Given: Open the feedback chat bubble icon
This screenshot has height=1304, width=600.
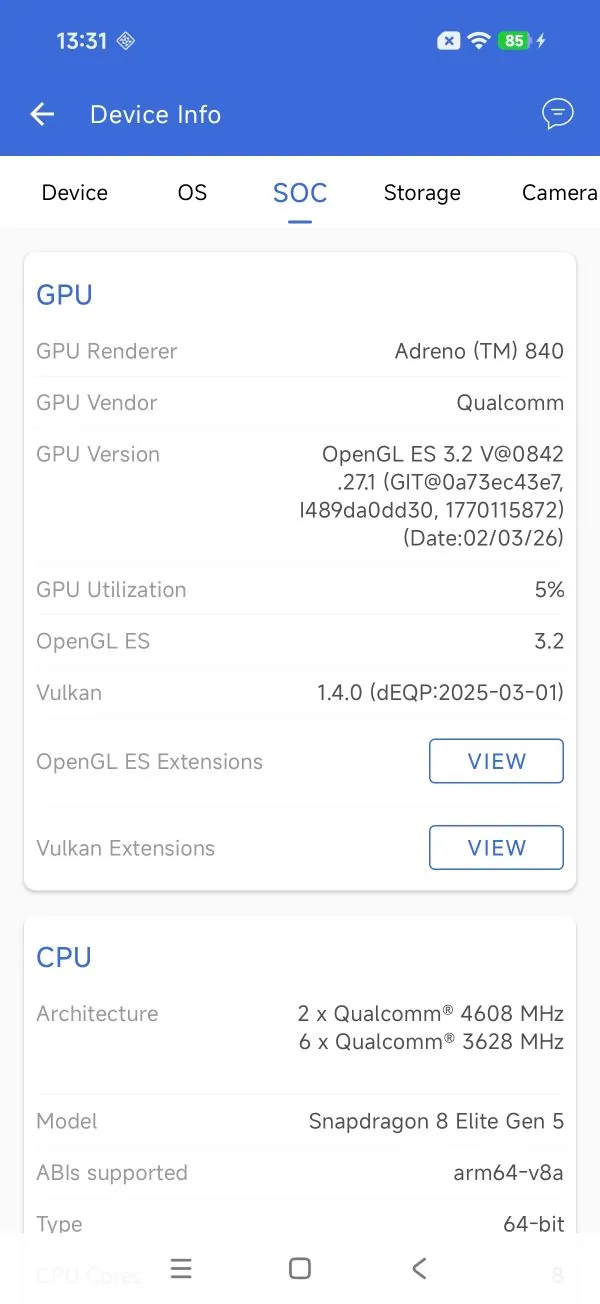Looking at the screenshot, I should click(x=557, y=114).
